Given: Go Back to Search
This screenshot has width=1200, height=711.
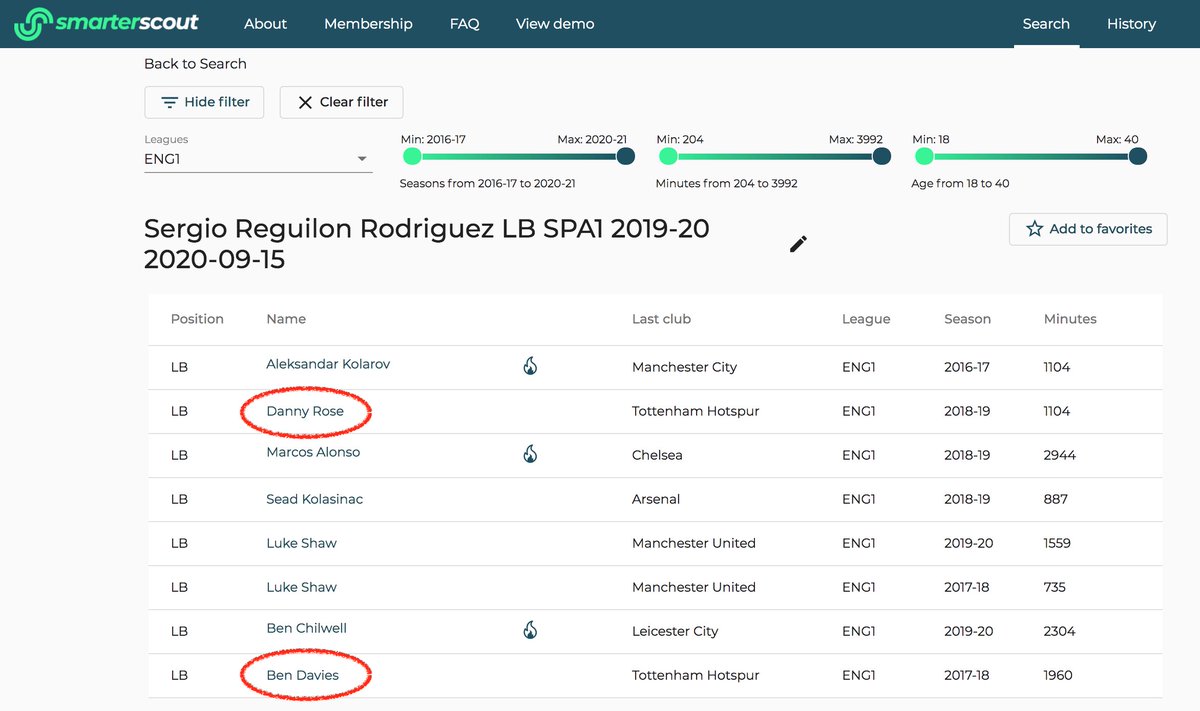Looking at the screenshot, I should [195, 64].
